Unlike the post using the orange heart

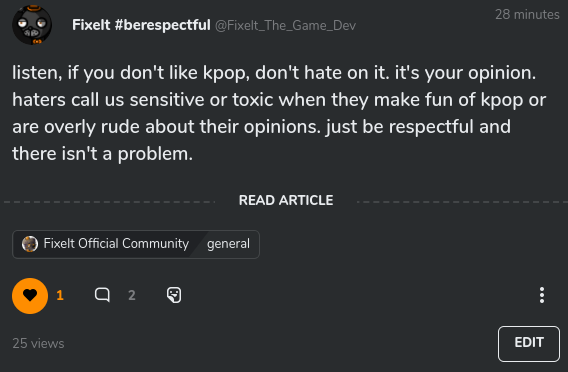coord(30,296)
